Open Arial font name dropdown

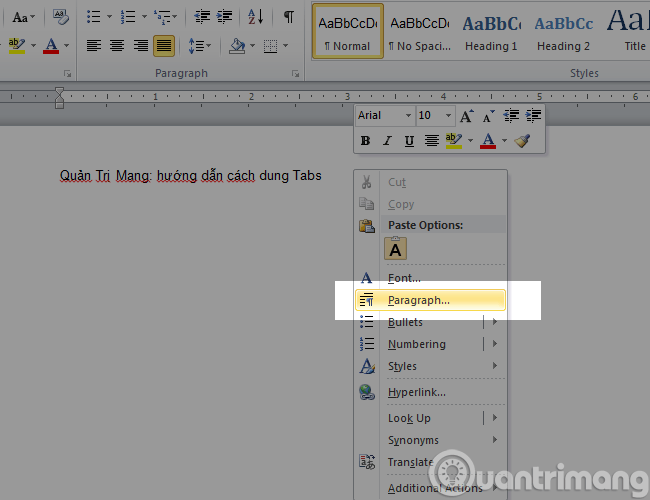pyautogui.click(x=408, y=116)
